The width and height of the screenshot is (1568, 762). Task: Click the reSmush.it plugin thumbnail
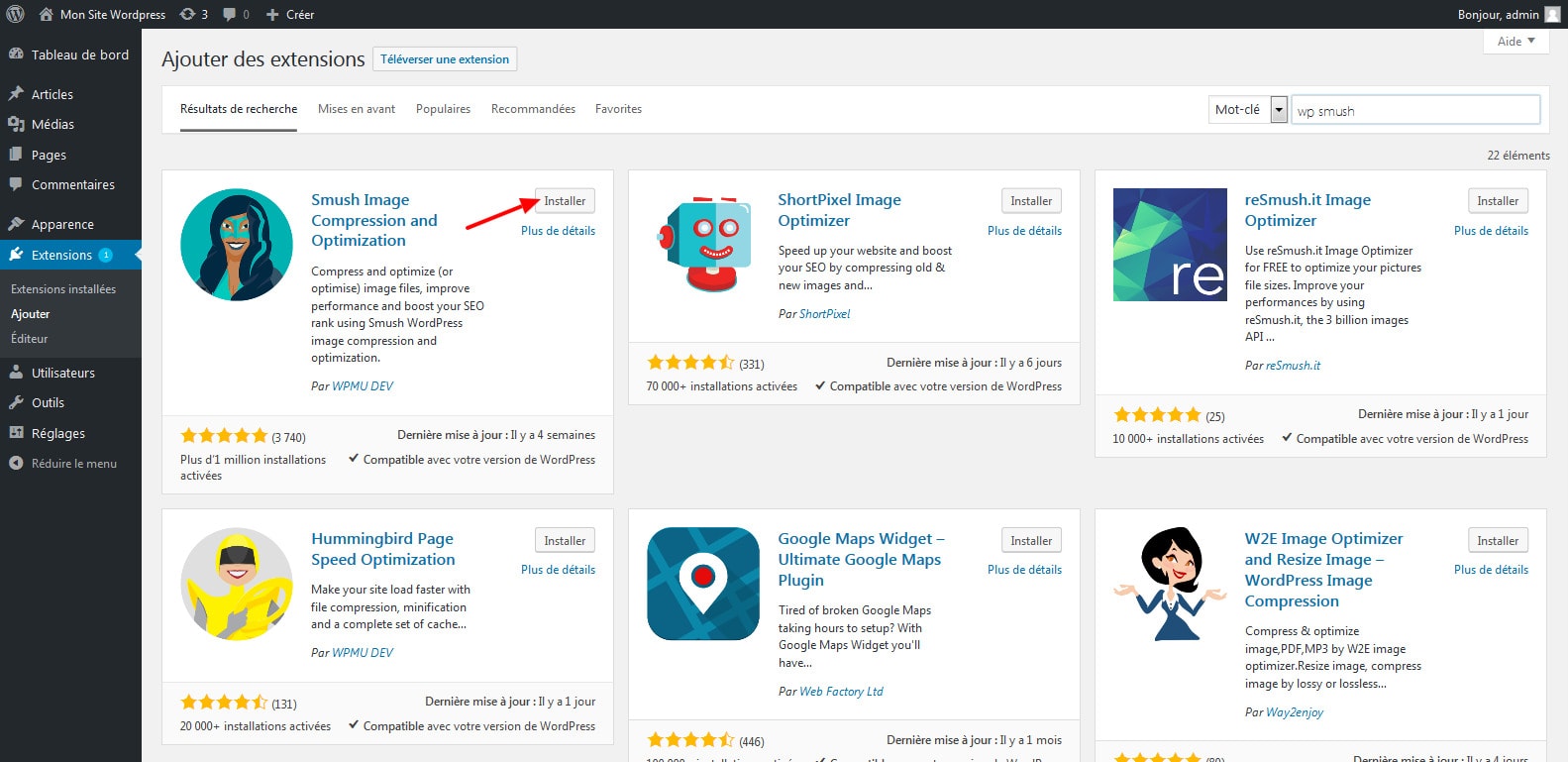1170,245
